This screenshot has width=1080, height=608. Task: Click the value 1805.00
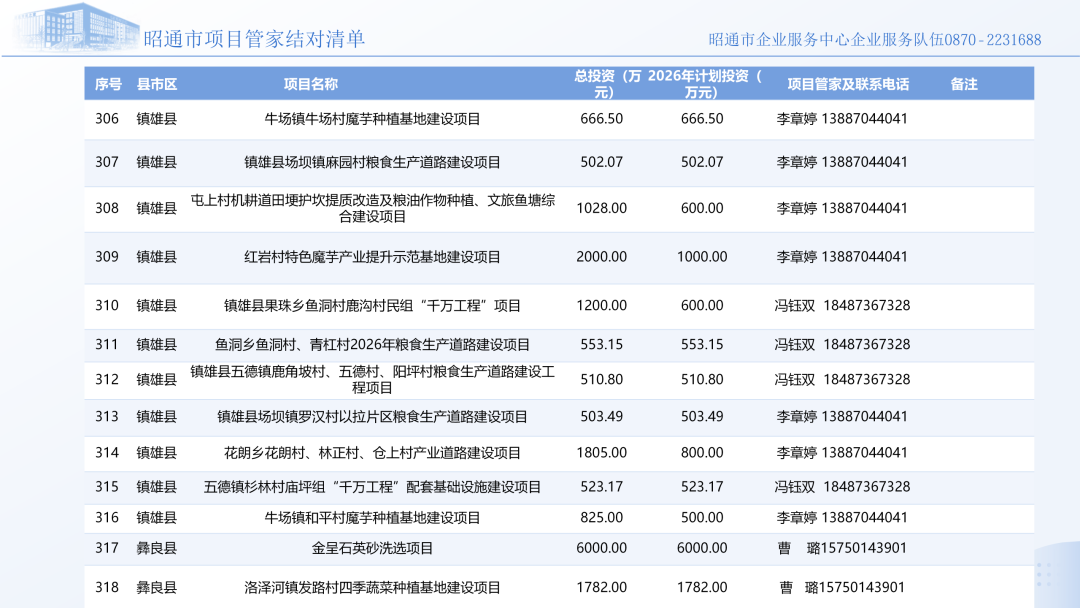point(601,452)
